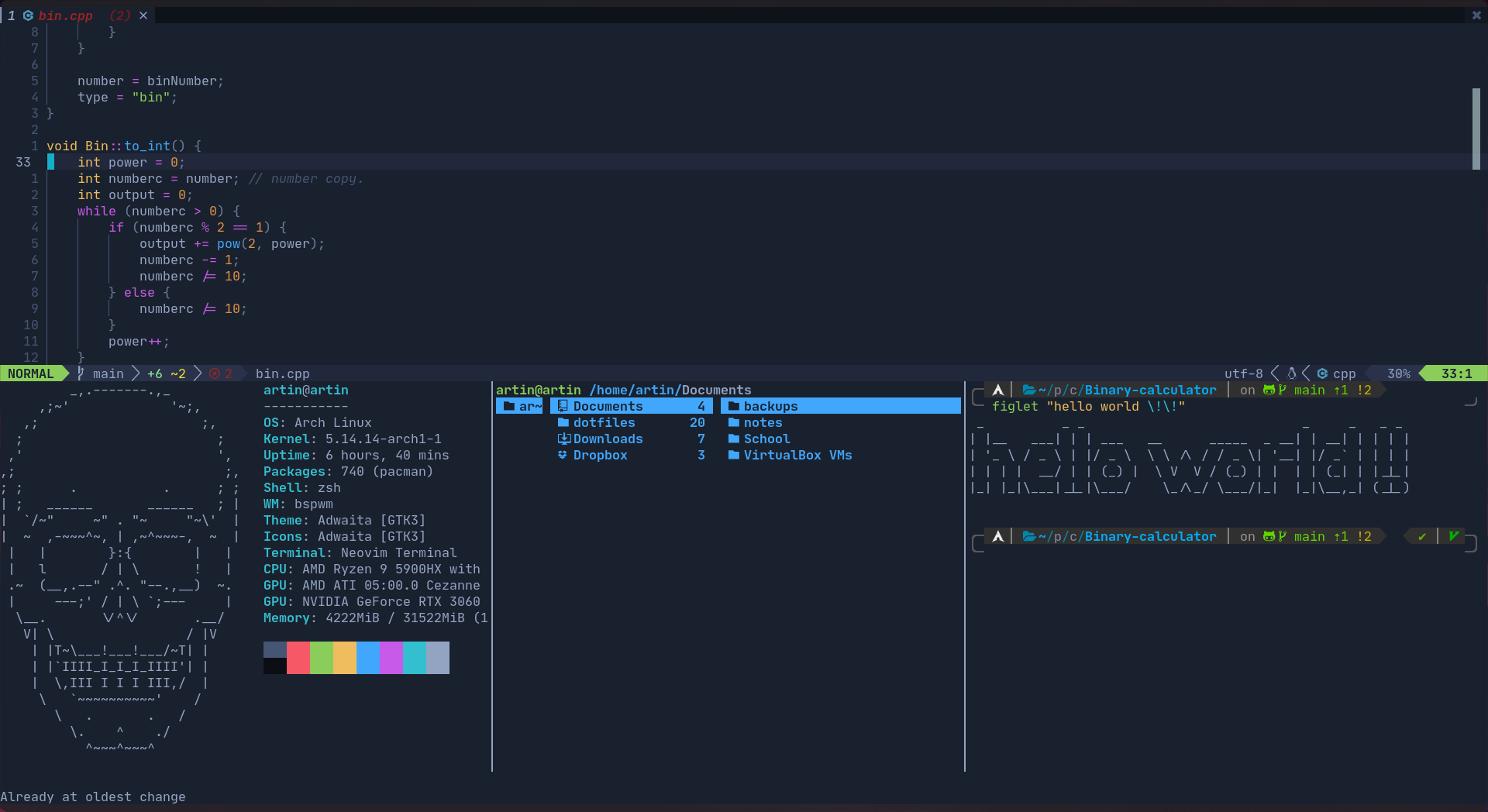Click the folder icon beside backups
This screenshot has height=812, width=1488.
[733, 406]
